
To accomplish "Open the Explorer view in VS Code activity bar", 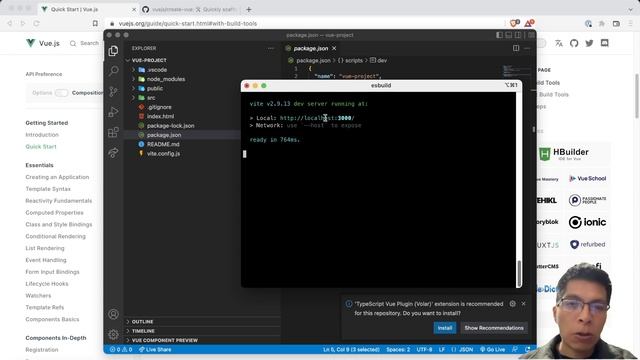I will point(113,51).
